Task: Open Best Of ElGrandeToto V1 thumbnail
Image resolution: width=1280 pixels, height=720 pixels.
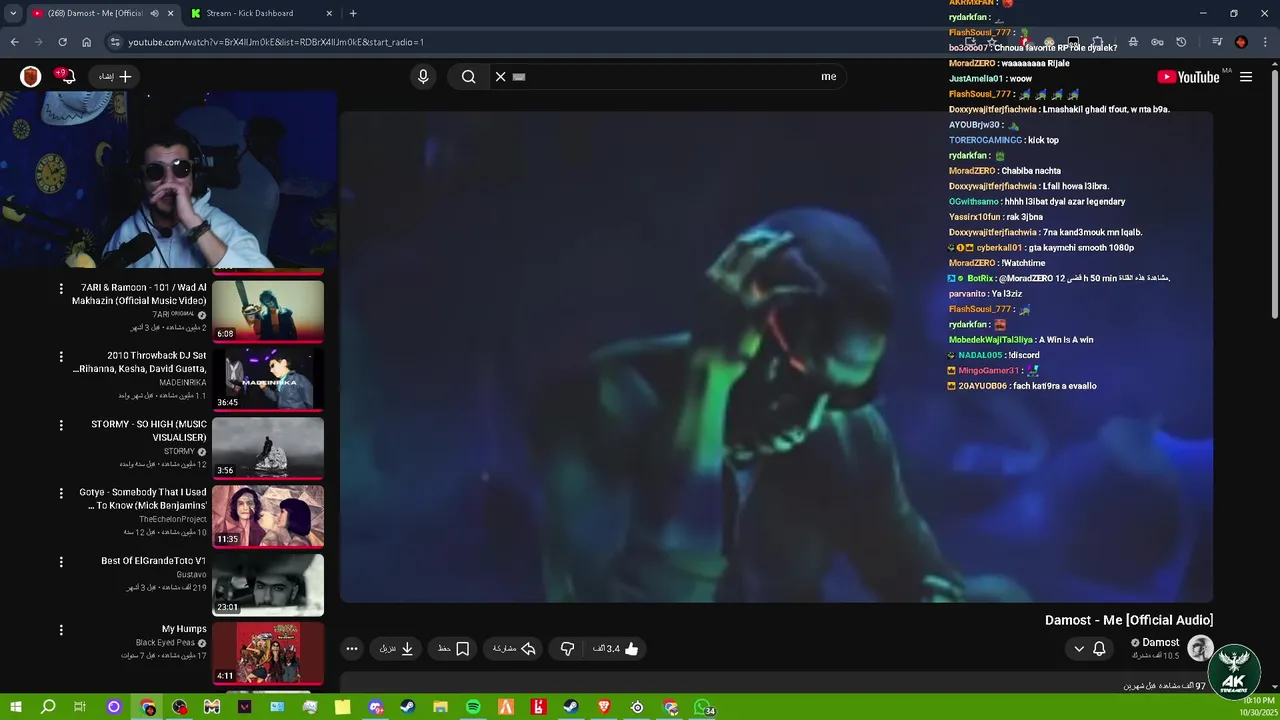Action: tap(268, 584)
